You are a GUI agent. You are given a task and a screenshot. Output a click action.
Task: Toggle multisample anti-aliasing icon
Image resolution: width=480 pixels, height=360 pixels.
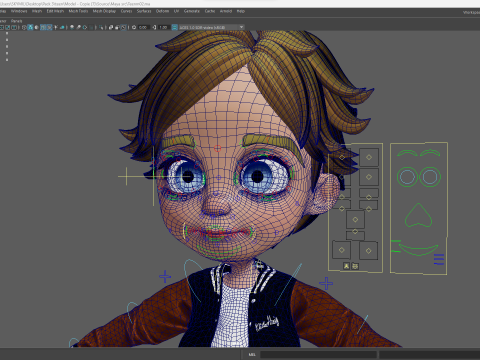click(x=85, y=27)
